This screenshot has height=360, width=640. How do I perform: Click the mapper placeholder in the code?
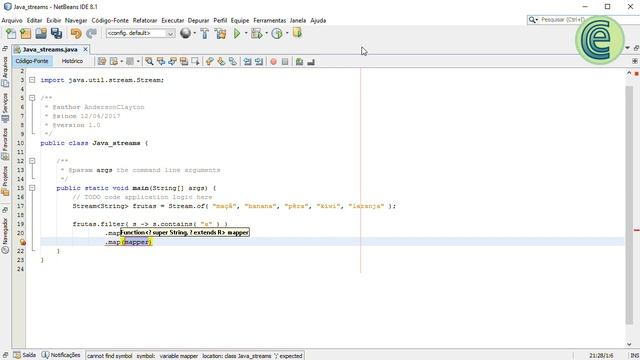tap(137, 242)
